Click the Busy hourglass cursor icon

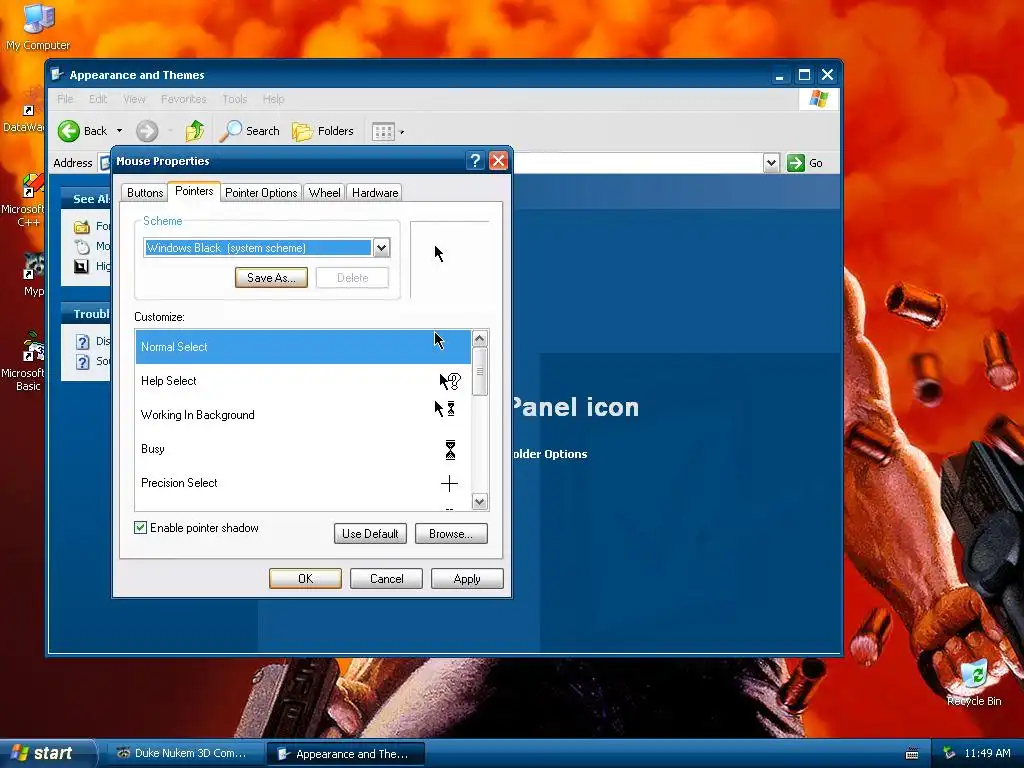click(x=450, y=450)
